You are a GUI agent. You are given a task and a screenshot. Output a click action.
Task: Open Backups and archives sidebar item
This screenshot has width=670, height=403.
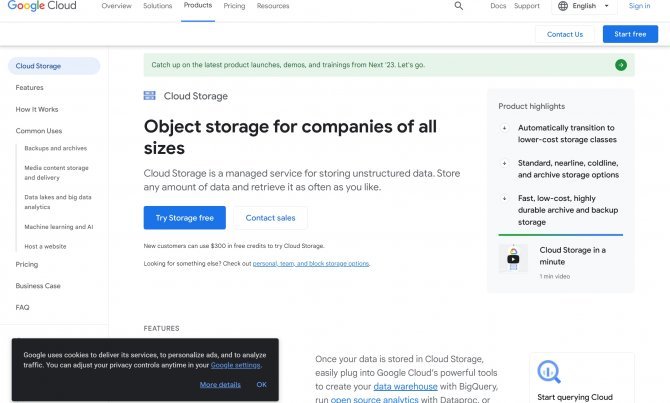pyautogui.click(x=56, y=148)
